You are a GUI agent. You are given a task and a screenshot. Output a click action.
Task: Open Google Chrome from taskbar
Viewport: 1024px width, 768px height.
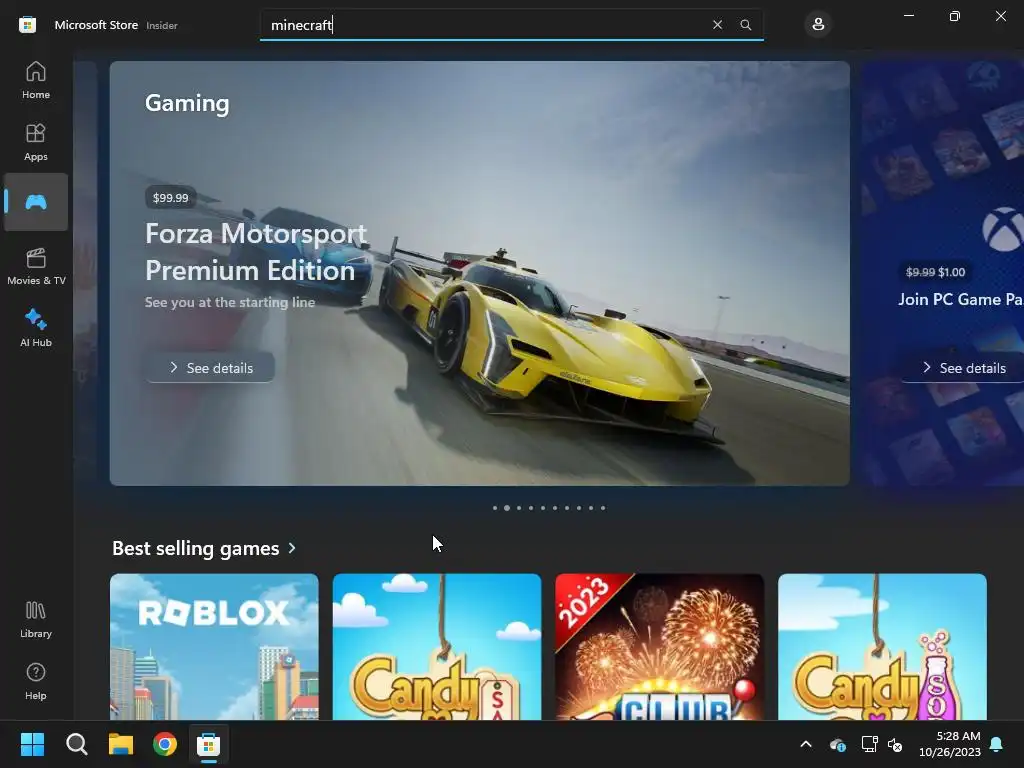tap(165, 744)
